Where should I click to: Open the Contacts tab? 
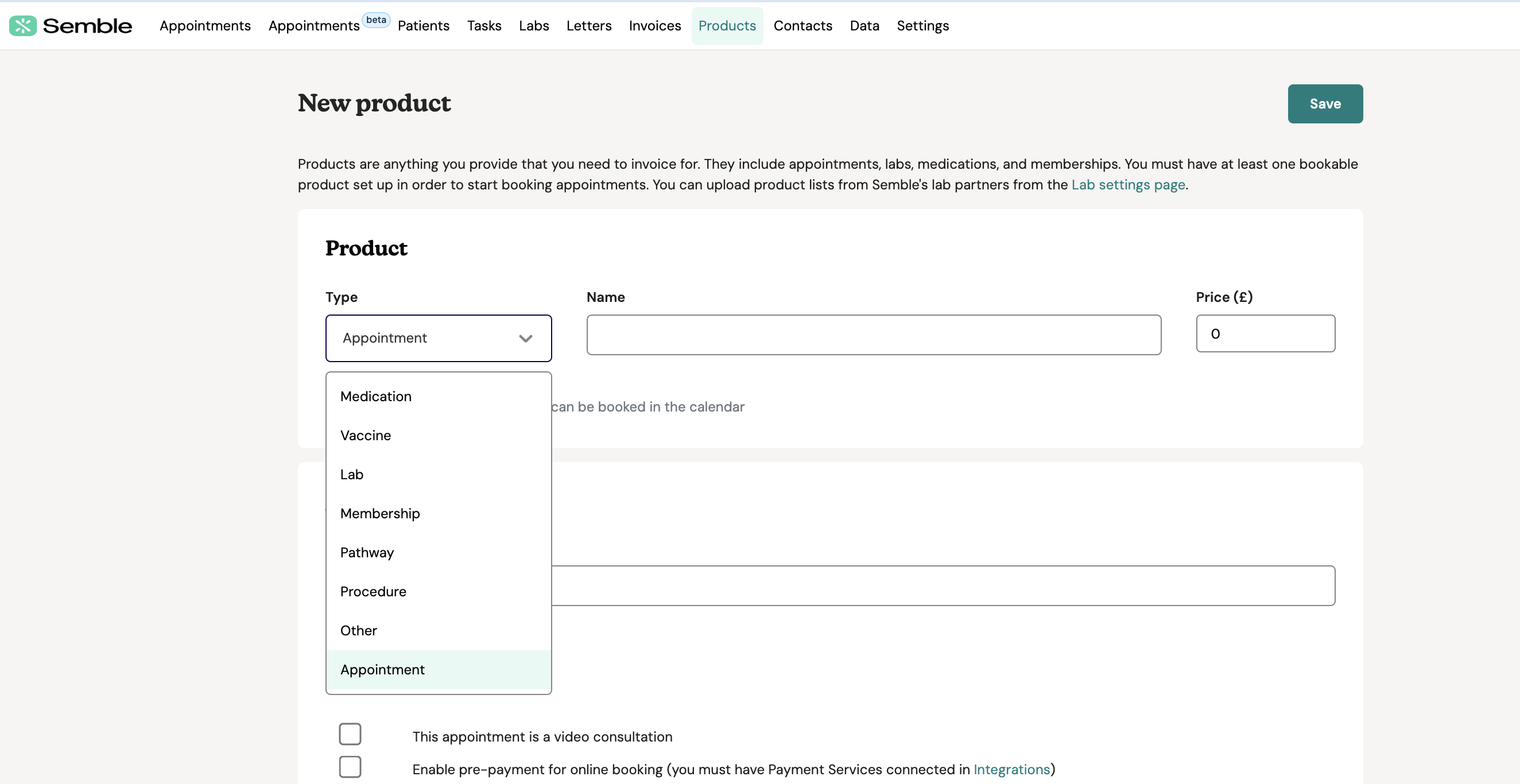(x=802, y=26)
